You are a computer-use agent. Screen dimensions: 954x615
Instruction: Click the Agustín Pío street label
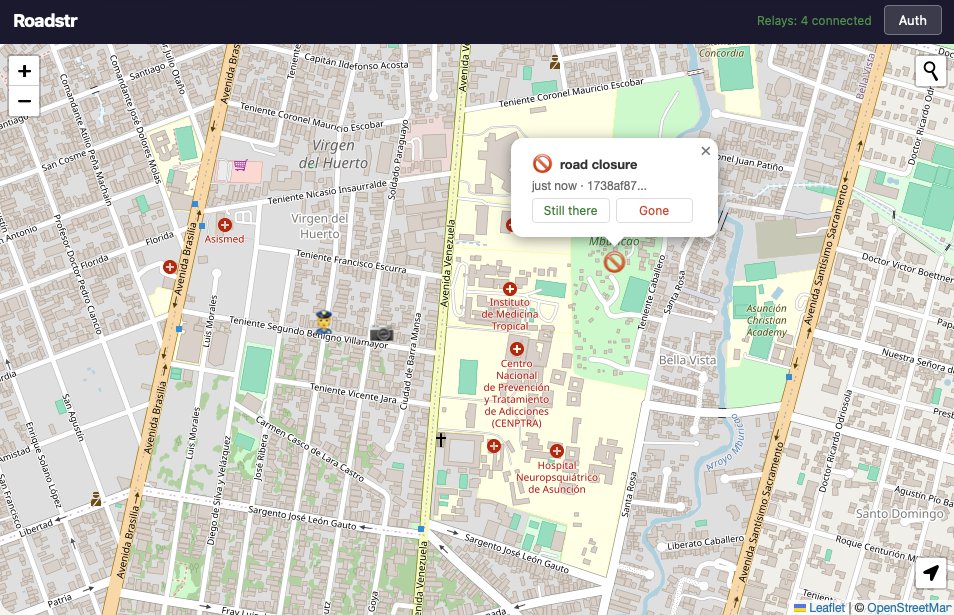pos(924,495)
